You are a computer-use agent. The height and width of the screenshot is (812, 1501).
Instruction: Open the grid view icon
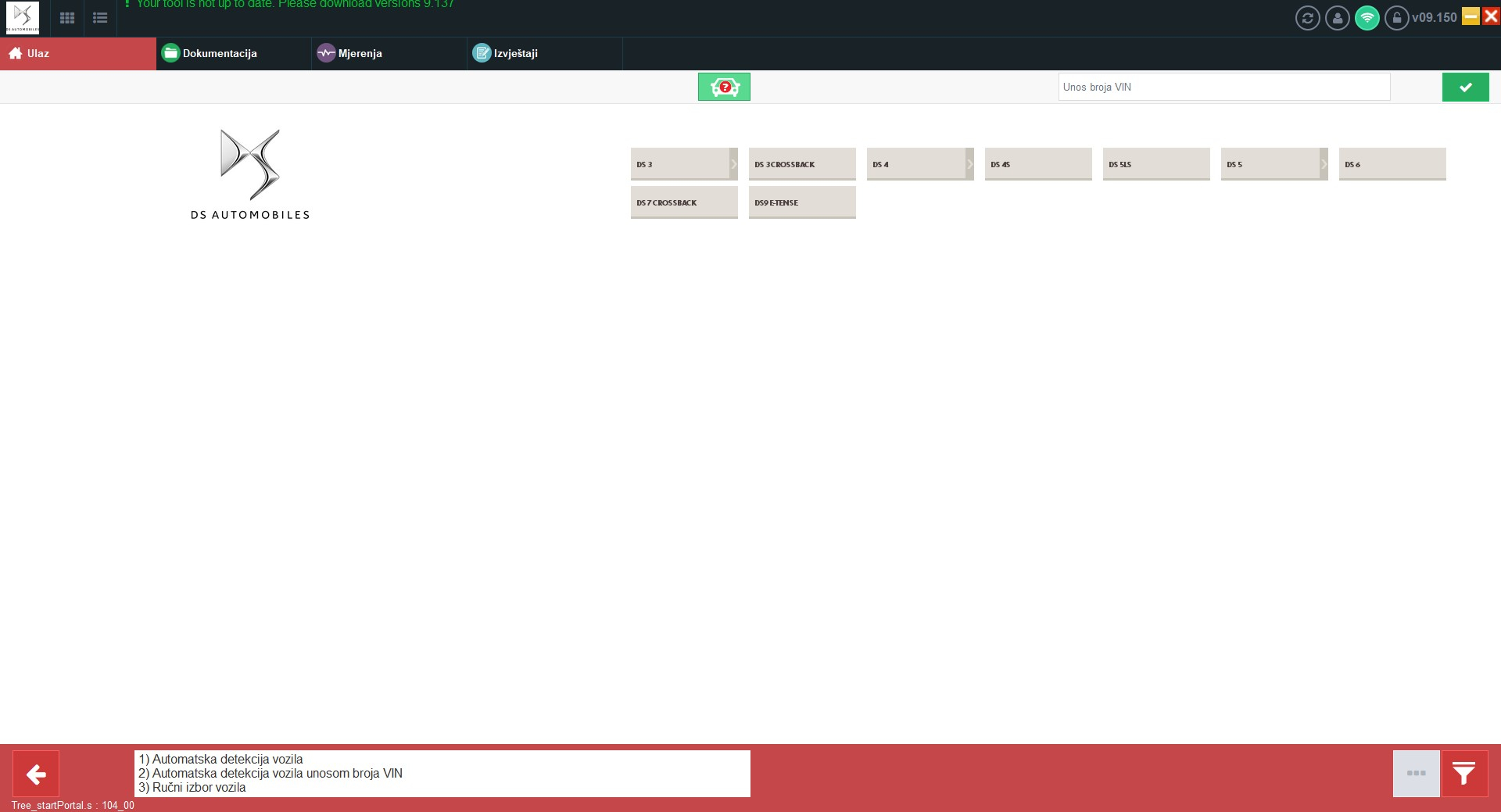point(67,18)
